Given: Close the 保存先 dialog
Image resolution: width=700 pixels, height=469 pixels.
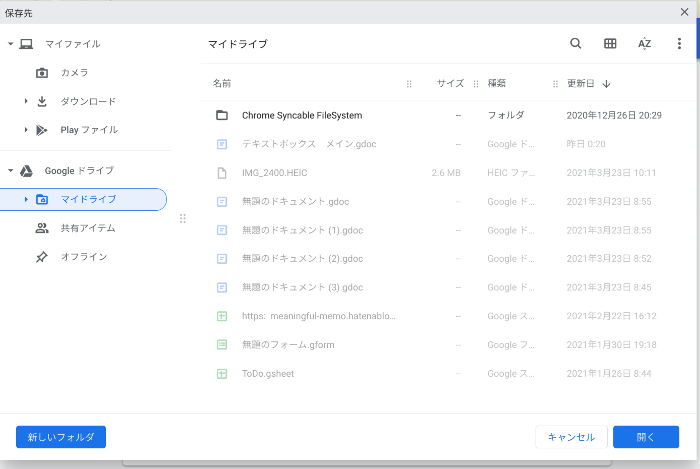Looking at the screenshot, I should click(684, 12).
